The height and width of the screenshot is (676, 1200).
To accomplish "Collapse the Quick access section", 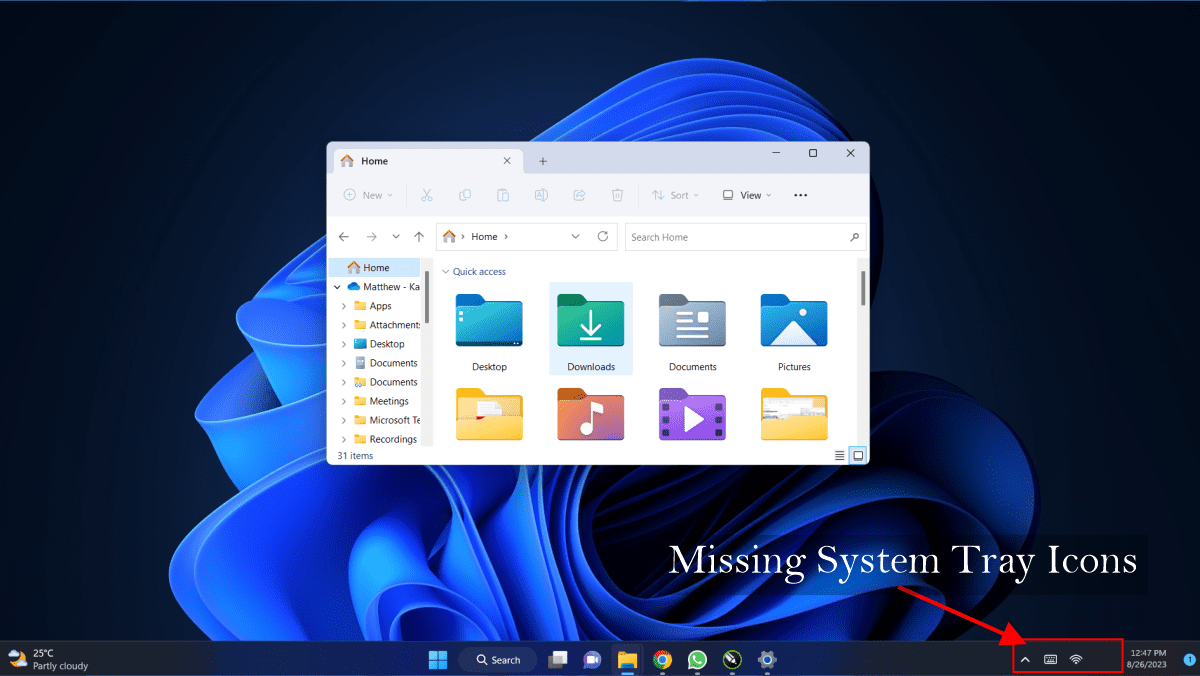I will pos(446,271).
